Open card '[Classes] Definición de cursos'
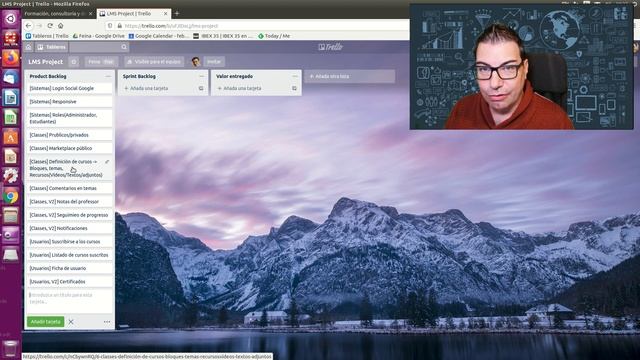 point(69,169)
